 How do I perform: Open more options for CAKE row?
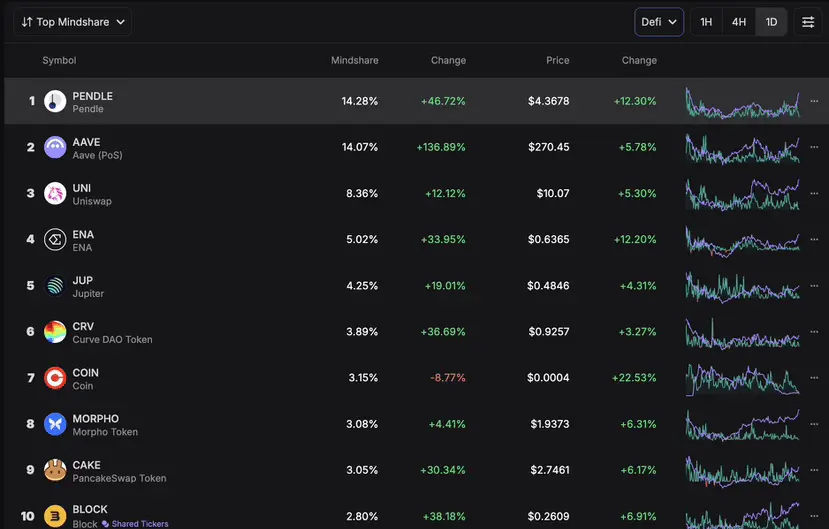(x=814, y=470)
